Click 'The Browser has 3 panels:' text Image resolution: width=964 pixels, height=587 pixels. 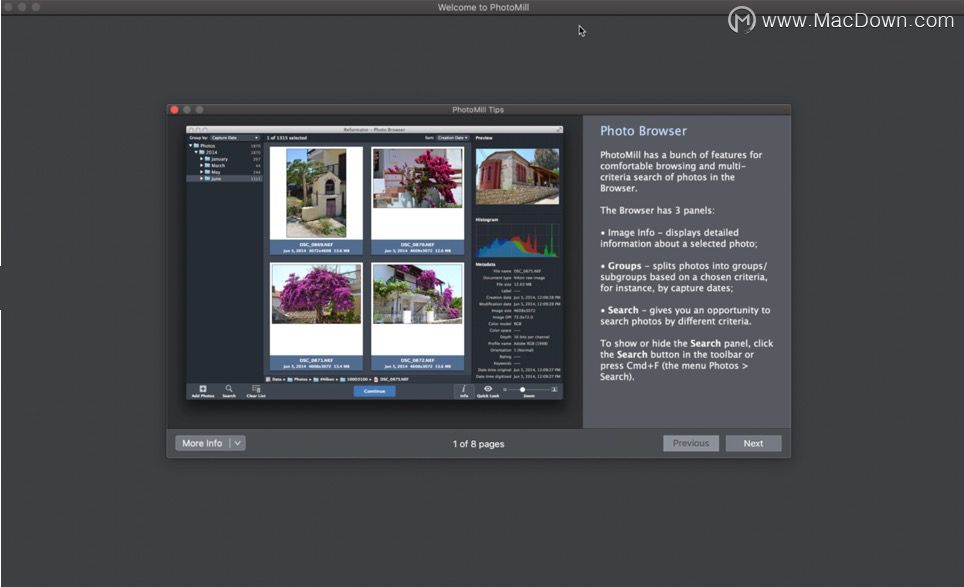(x=657, y=210)
